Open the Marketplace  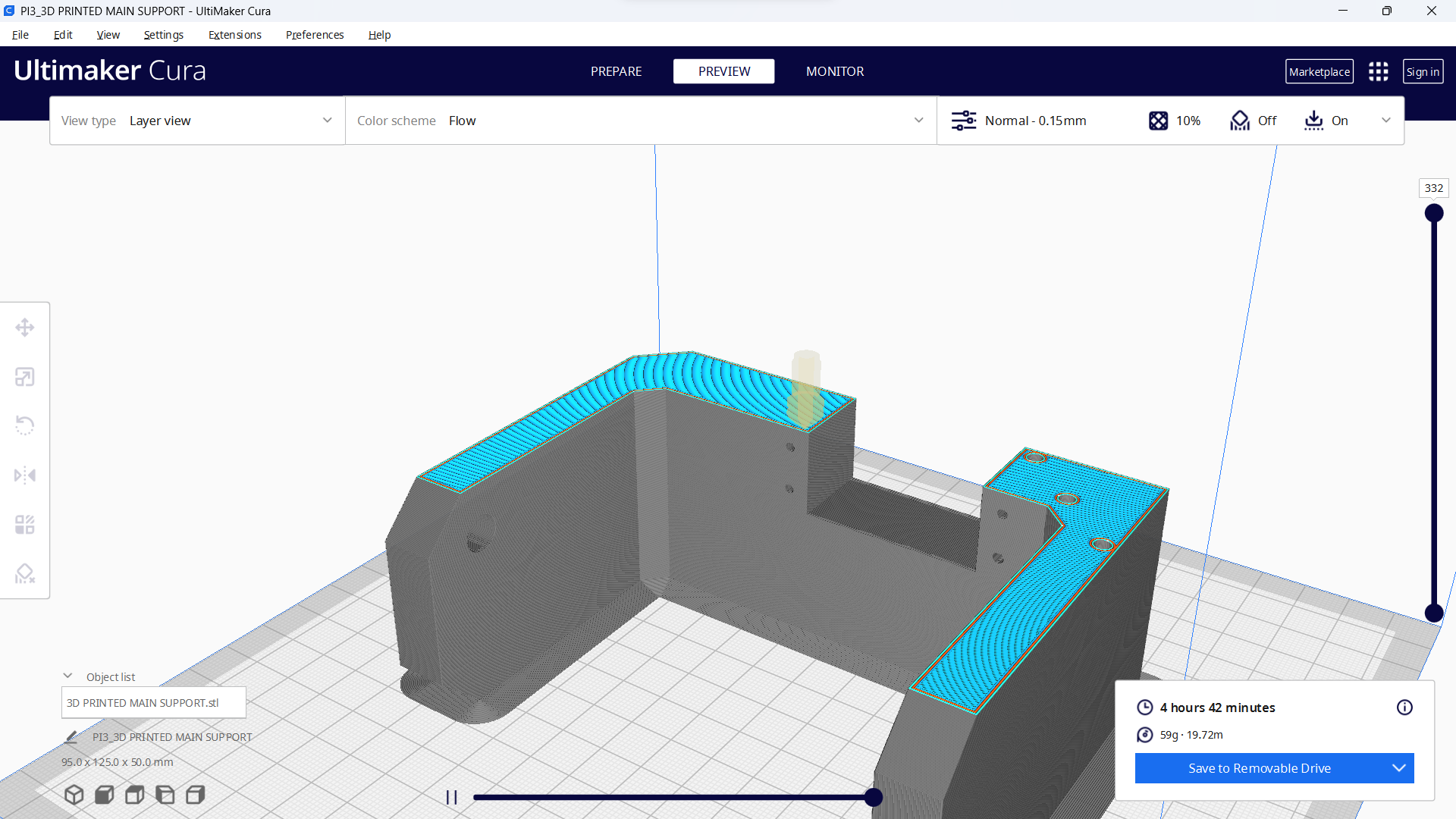point(1319,71)
